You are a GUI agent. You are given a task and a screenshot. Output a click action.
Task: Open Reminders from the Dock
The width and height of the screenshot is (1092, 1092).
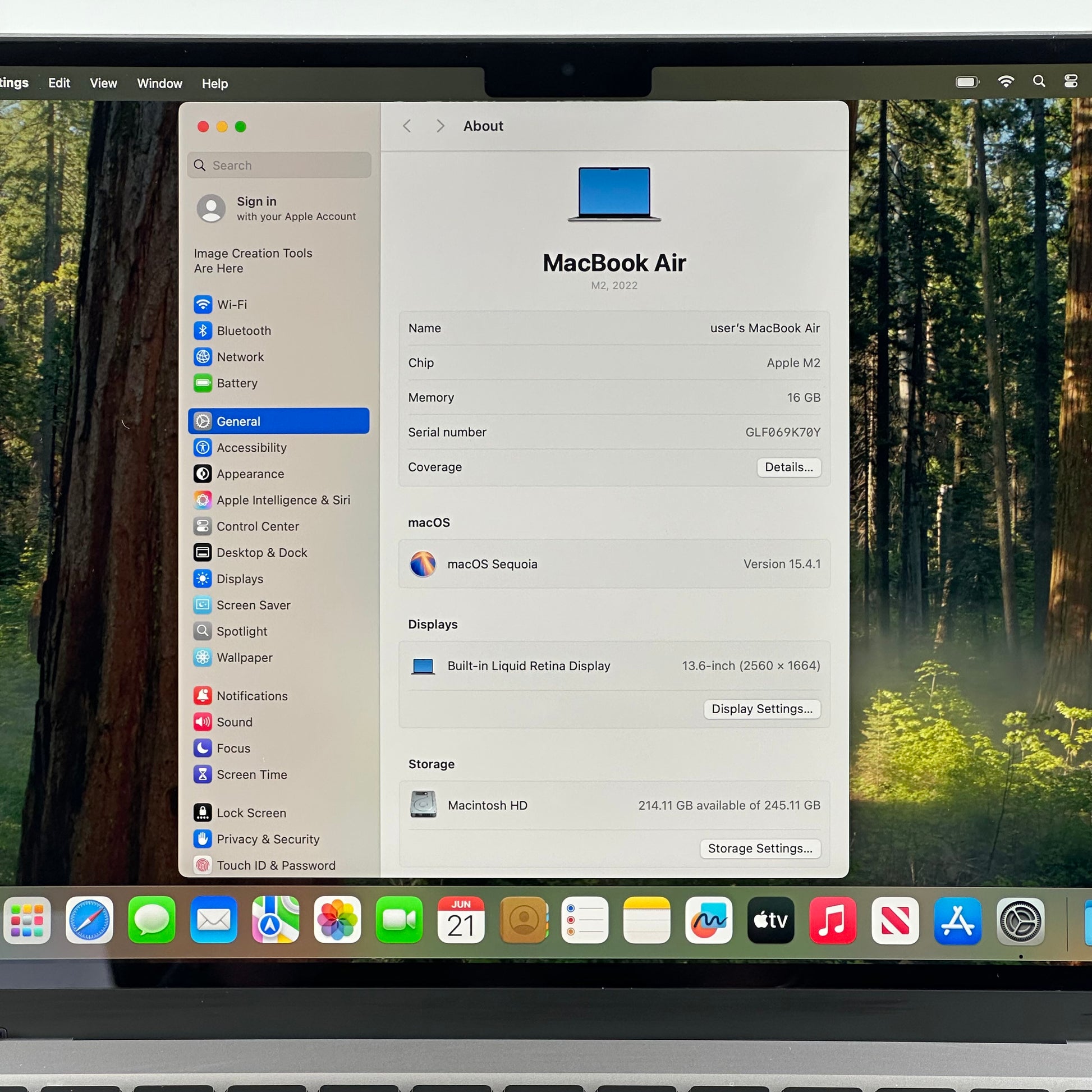pos(585,920)
